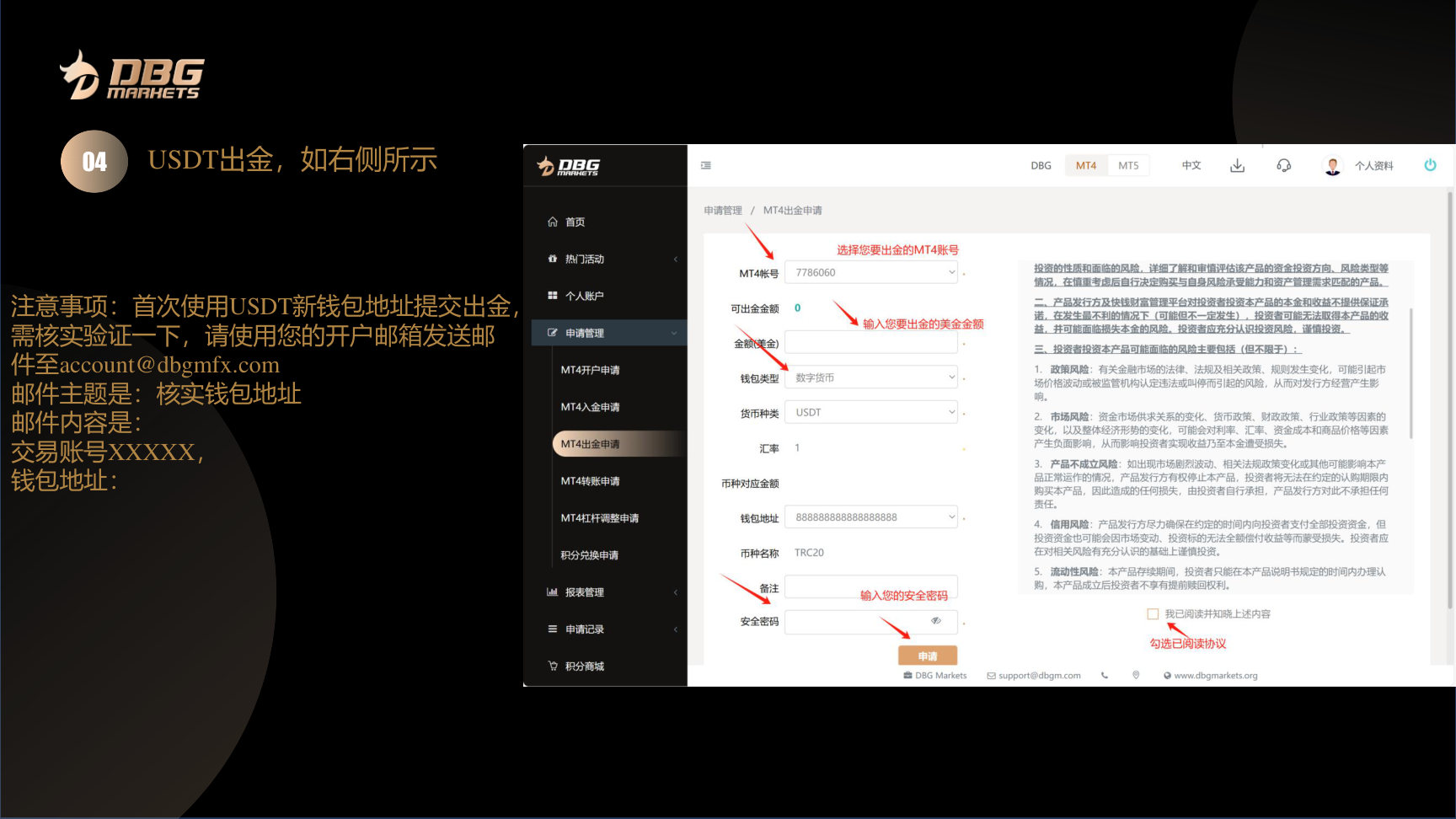Screen dimensions: 1456x819
Task: Click the 汇率 value 1
Action: [x=797, y=447]
